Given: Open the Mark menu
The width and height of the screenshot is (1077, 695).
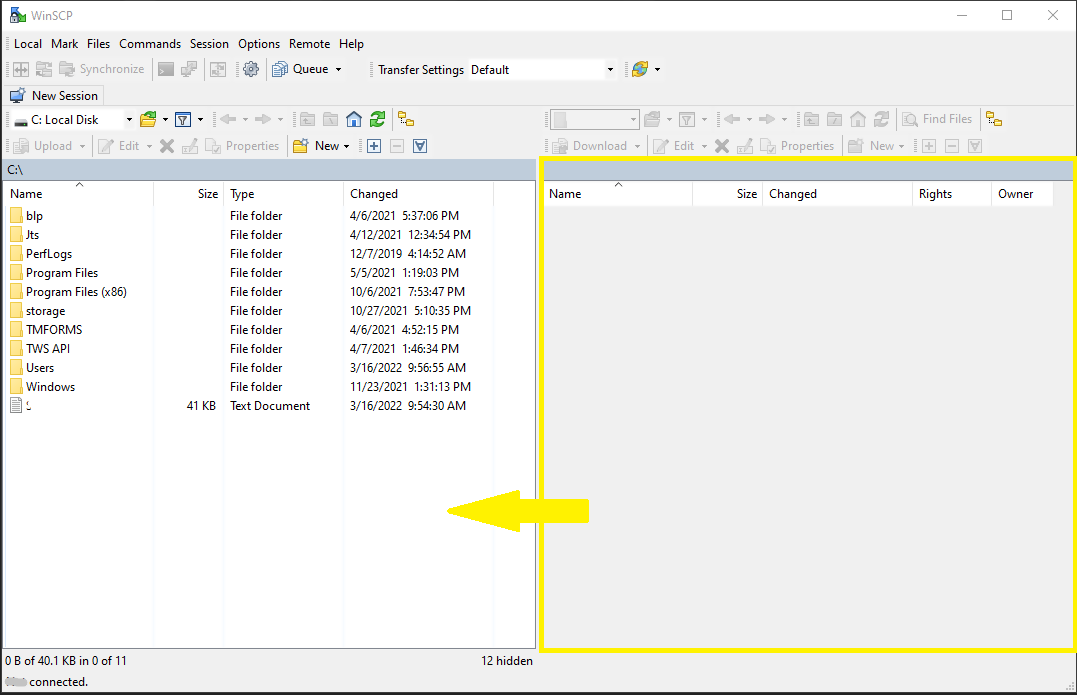Looking at the screenshot, I should [65, 44].
